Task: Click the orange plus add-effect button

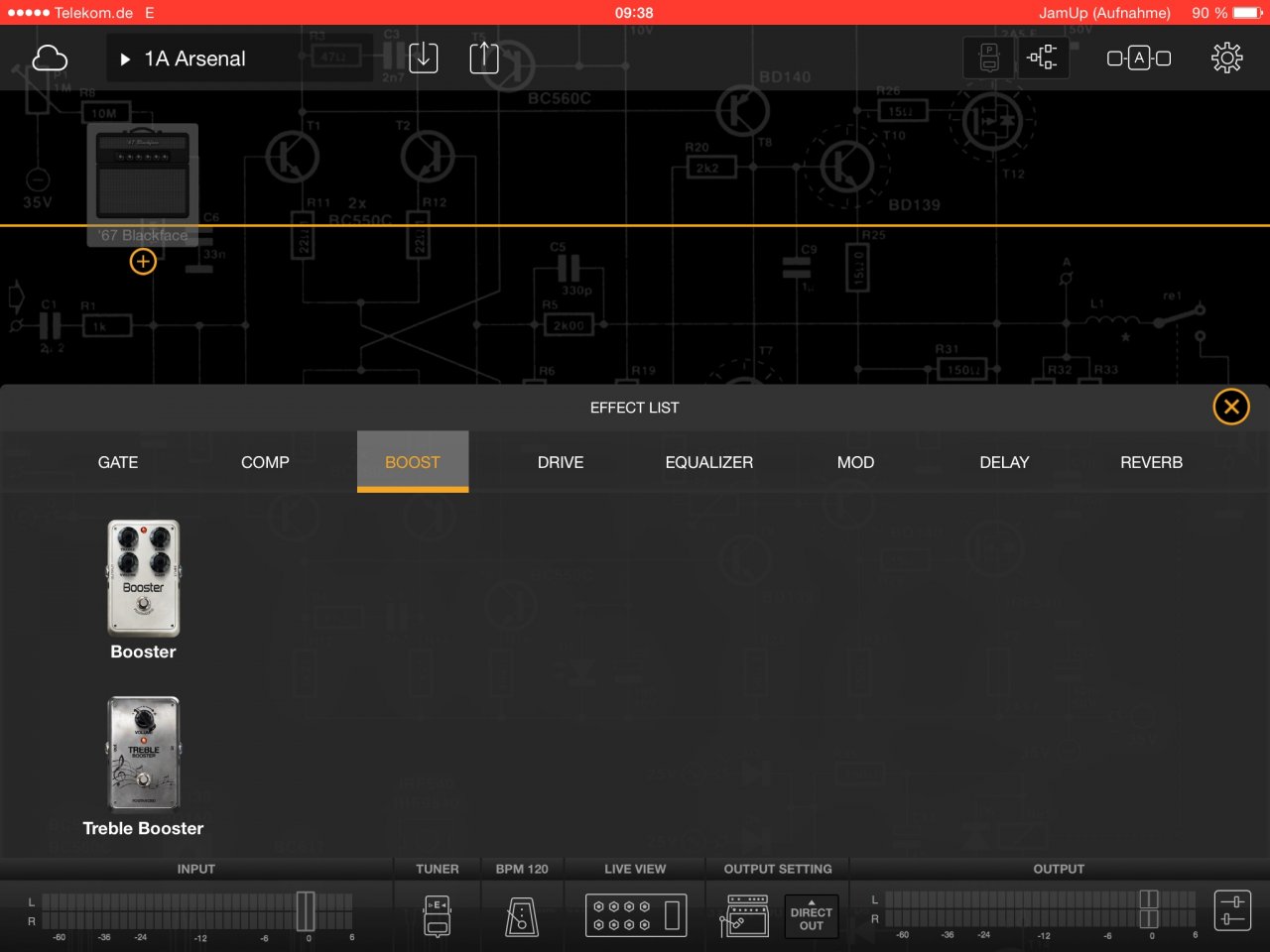Action: coord(143,262)
